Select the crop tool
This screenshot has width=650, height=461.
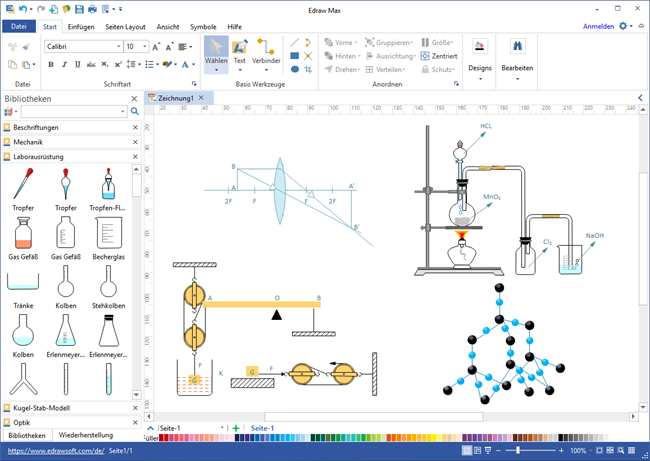[x=308, y=69]
